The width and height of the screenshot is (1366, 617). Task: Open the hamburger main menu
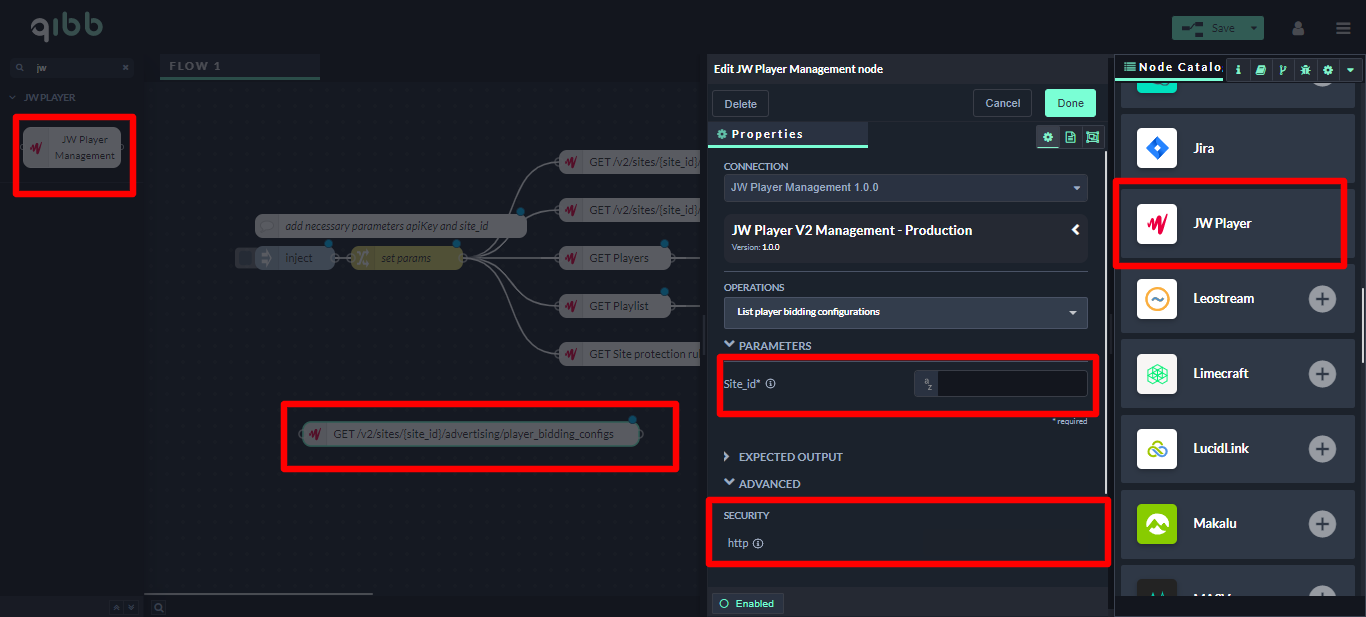(1342, 28)
